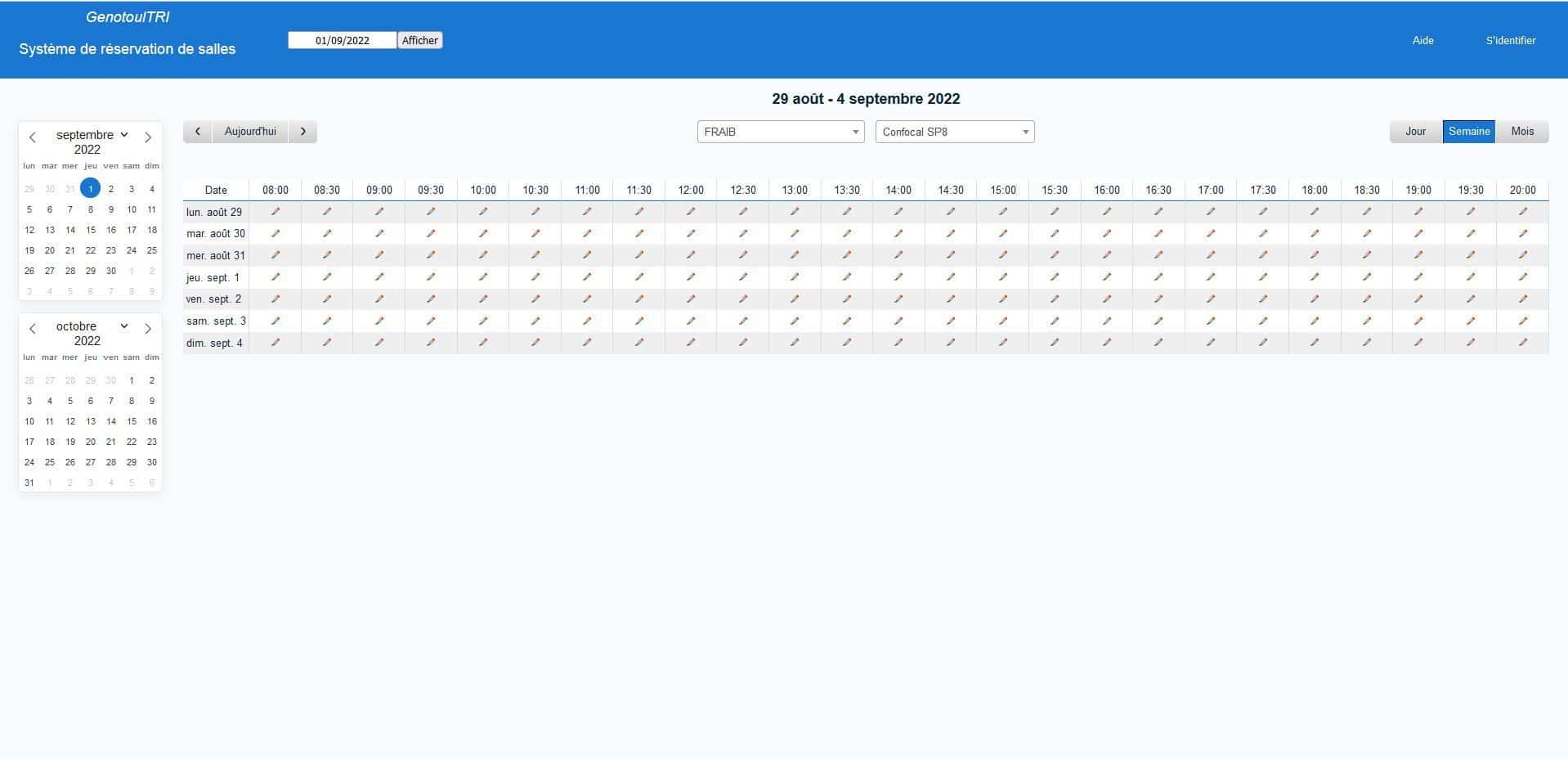The height and width of the screenshot is (759, 1568).
Task: Reserve mer. août 31 at 18:00 slot
Action: point(1315,255)
